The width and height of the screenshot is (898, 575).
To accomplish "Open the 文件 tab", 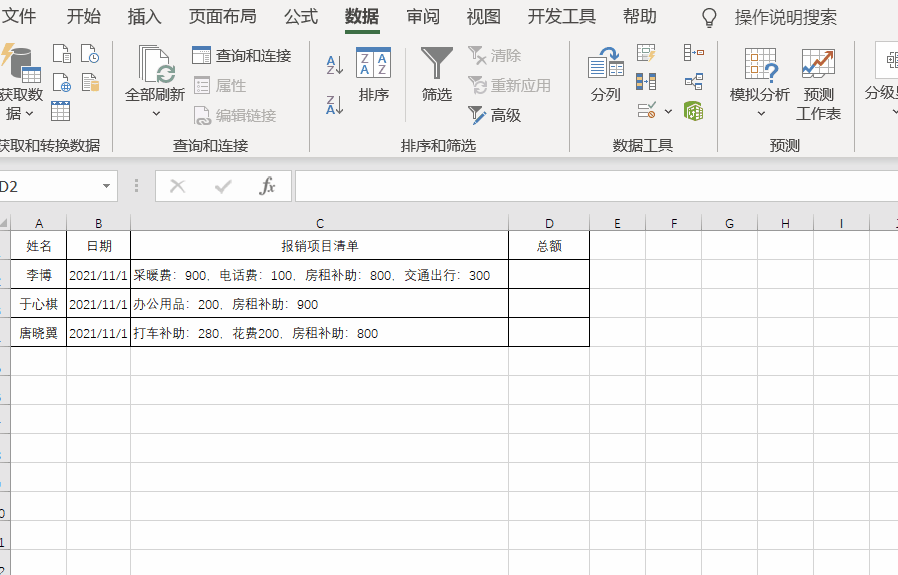I will coord(19,17).
